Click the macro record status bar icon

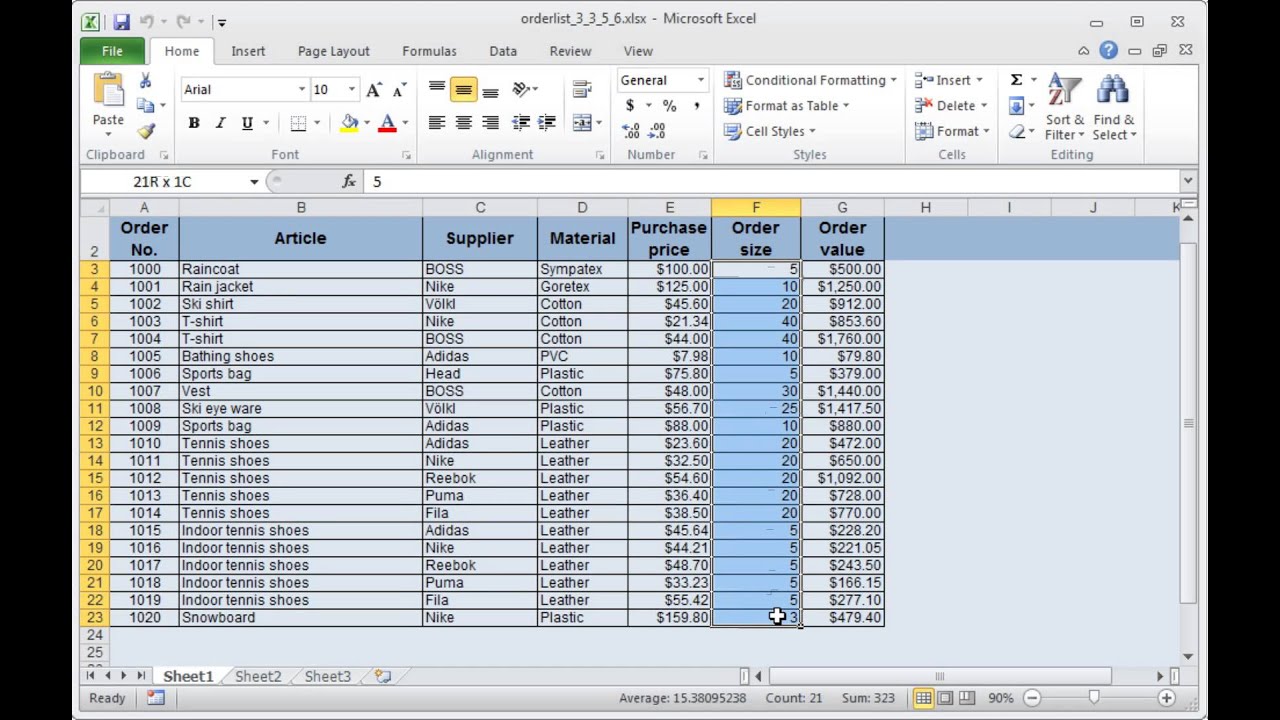[156, 698]
